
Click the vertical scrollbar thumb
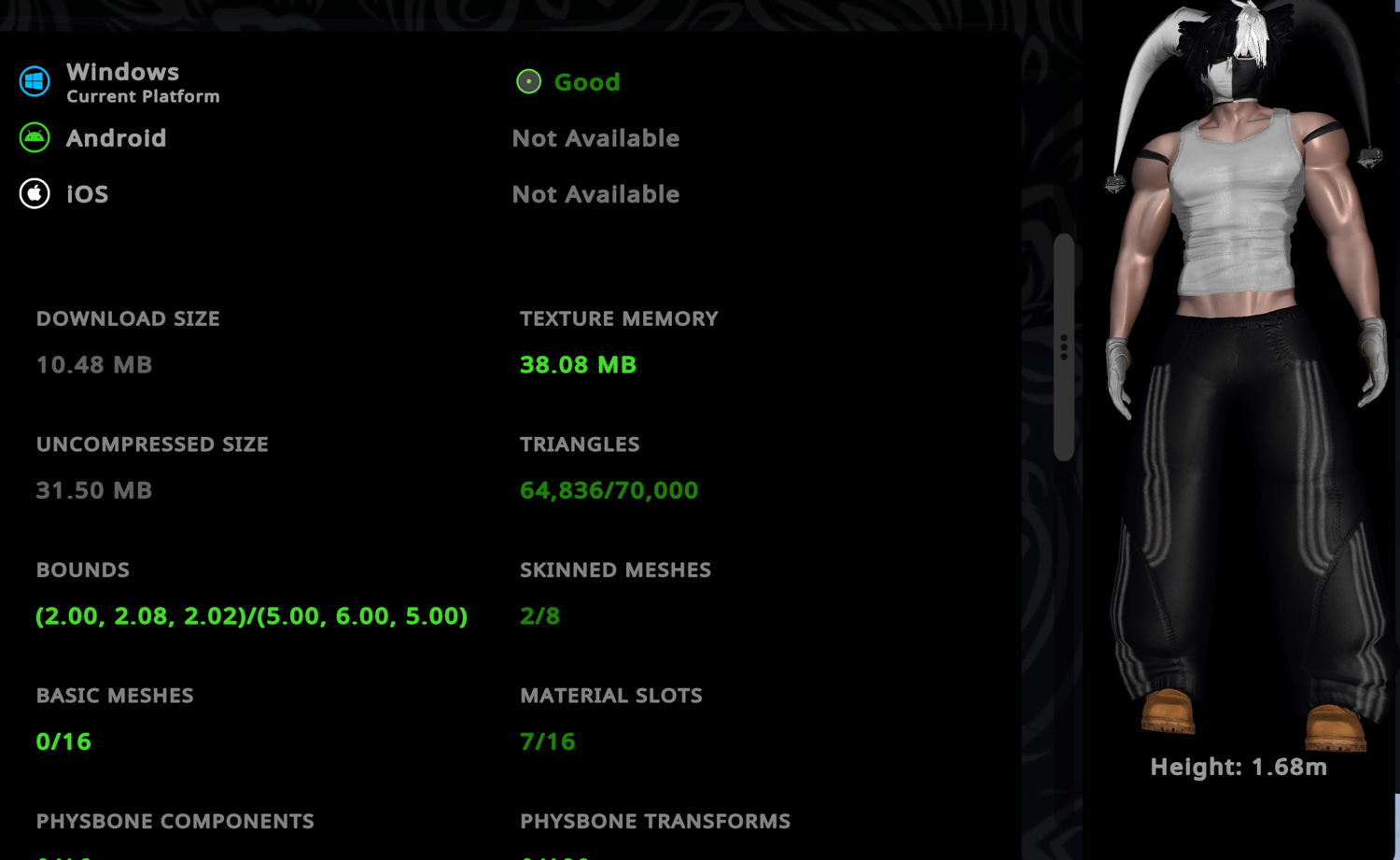pyautogui.click(x=1064, y=346)
